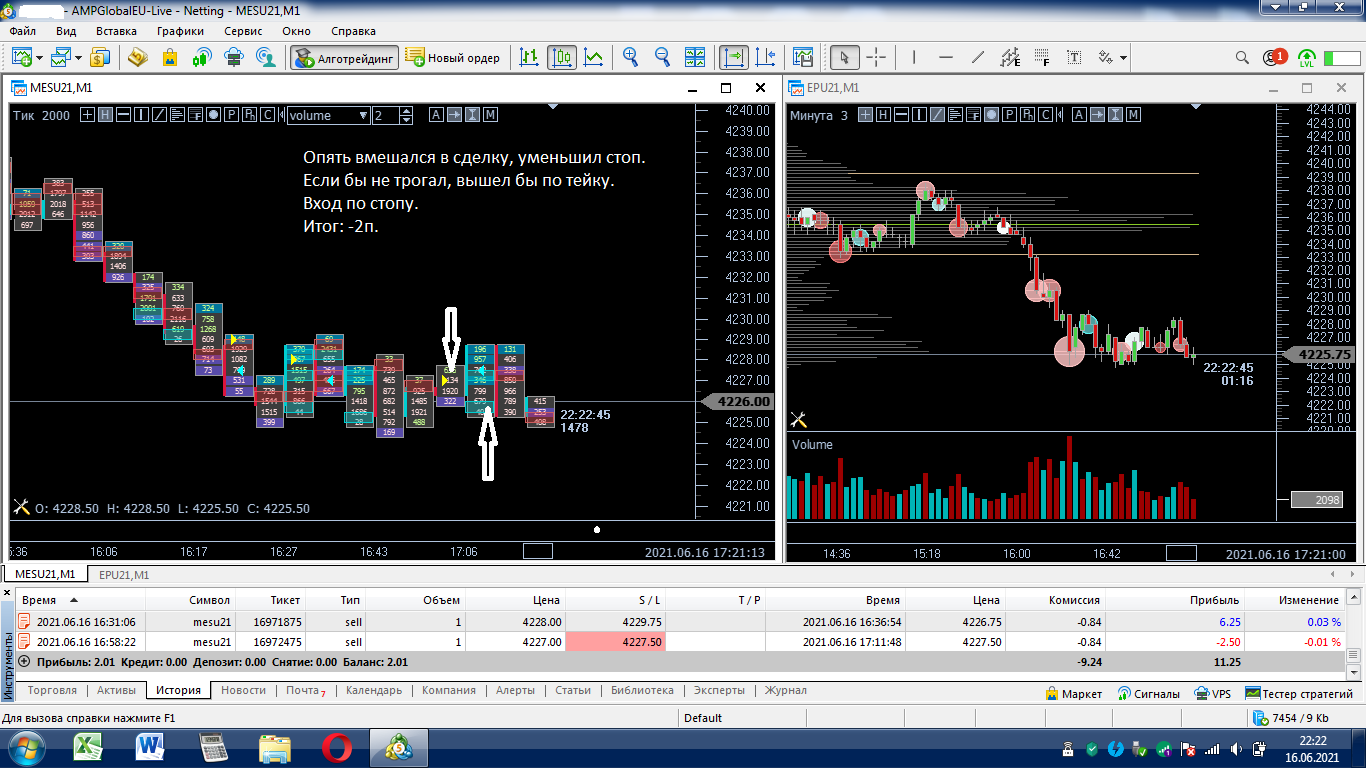Open the Market shopping bag toolbar icon
This screenshot has height=768, width=1366.
click(x=170, y=57)
